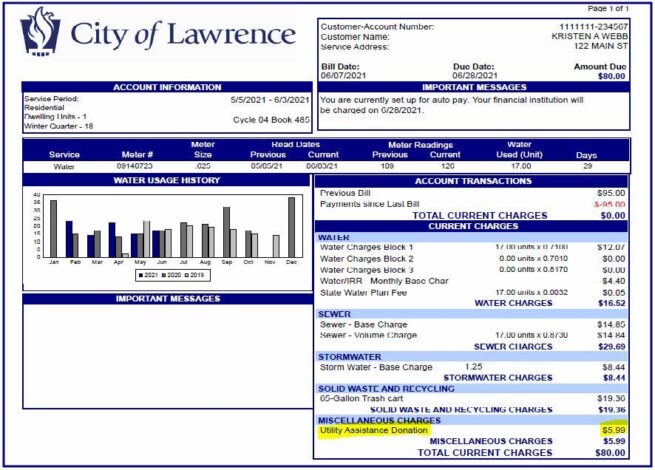Select the WATER USAGE HISTORY header
Image resolution: width=655 pixels, height=470 pixels.
[x=166, y=180]
